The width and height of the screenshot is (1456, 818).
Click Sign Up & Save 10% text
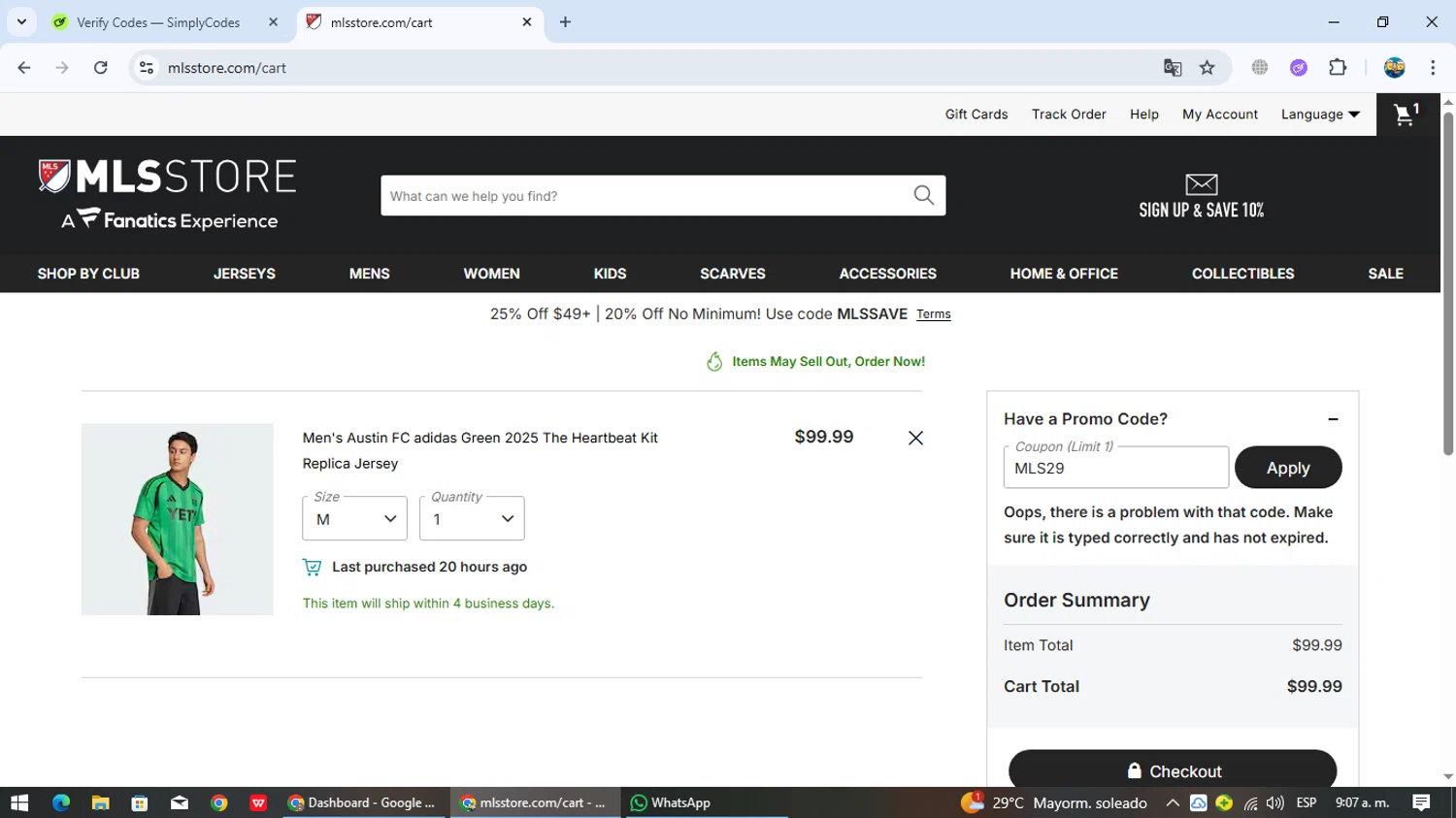pos(1201,211)
